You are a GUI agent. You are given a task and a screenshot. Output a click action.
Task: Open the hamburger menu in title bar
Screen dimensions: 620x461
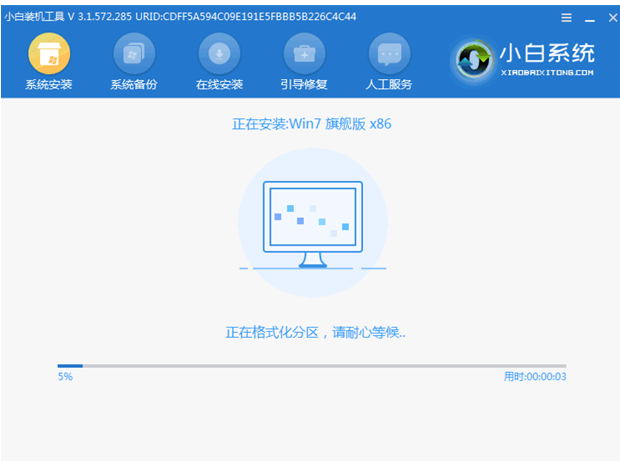click(x=567, y=17)
